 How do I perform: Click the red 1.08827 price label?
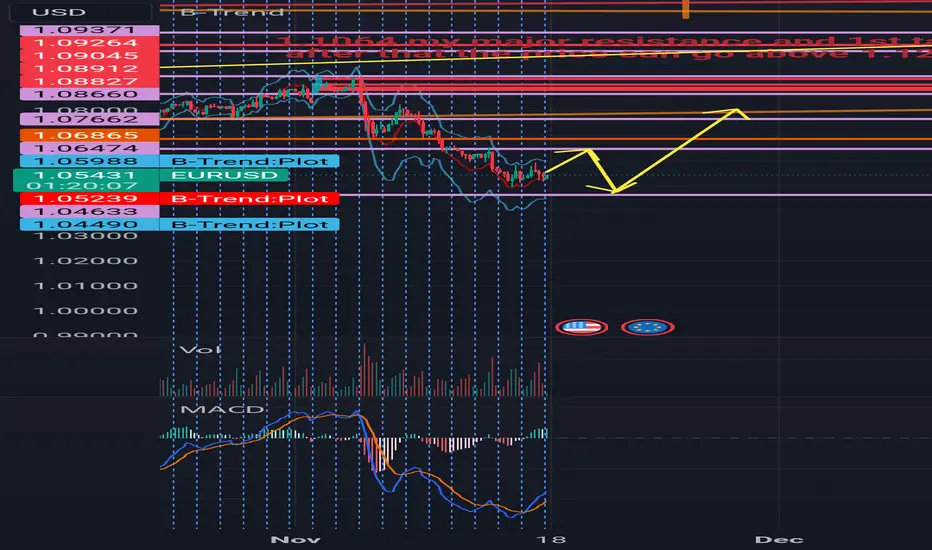point(90,81)
